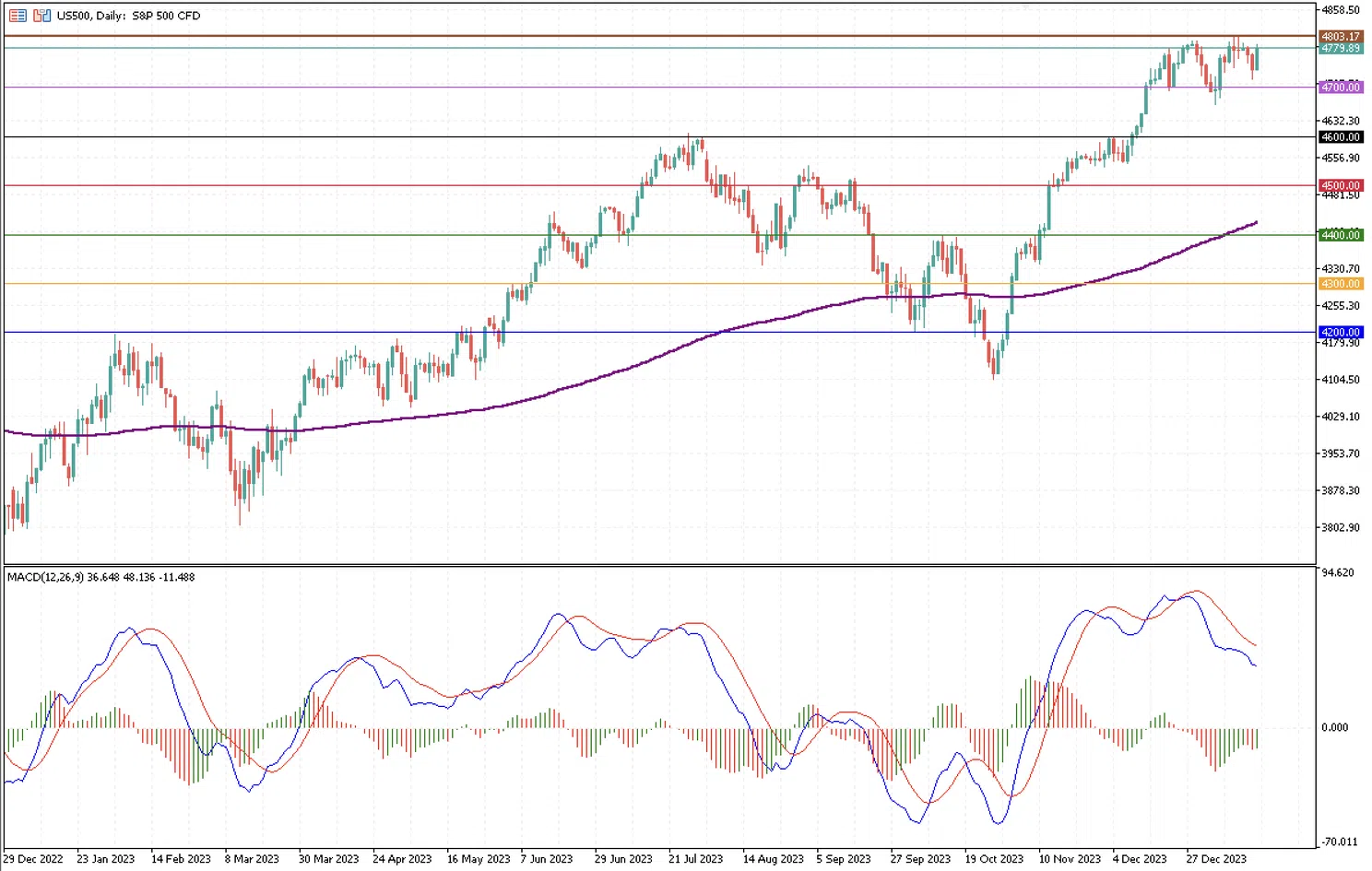Image resolution: width=1372 pixels, height=871 pixels.
Task: Click the green 4400.00 level label
Action: 1340,235
